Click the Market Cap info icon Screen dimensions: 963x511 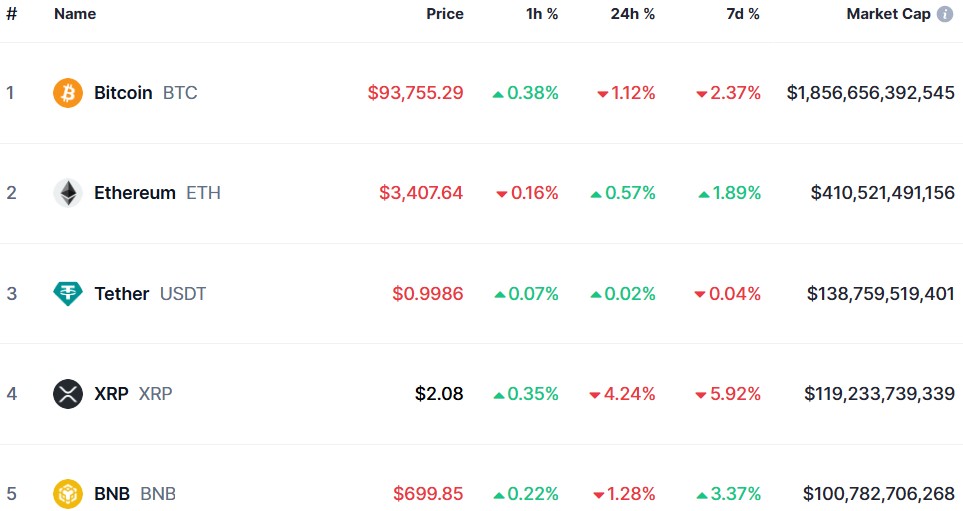coord(945,14)
